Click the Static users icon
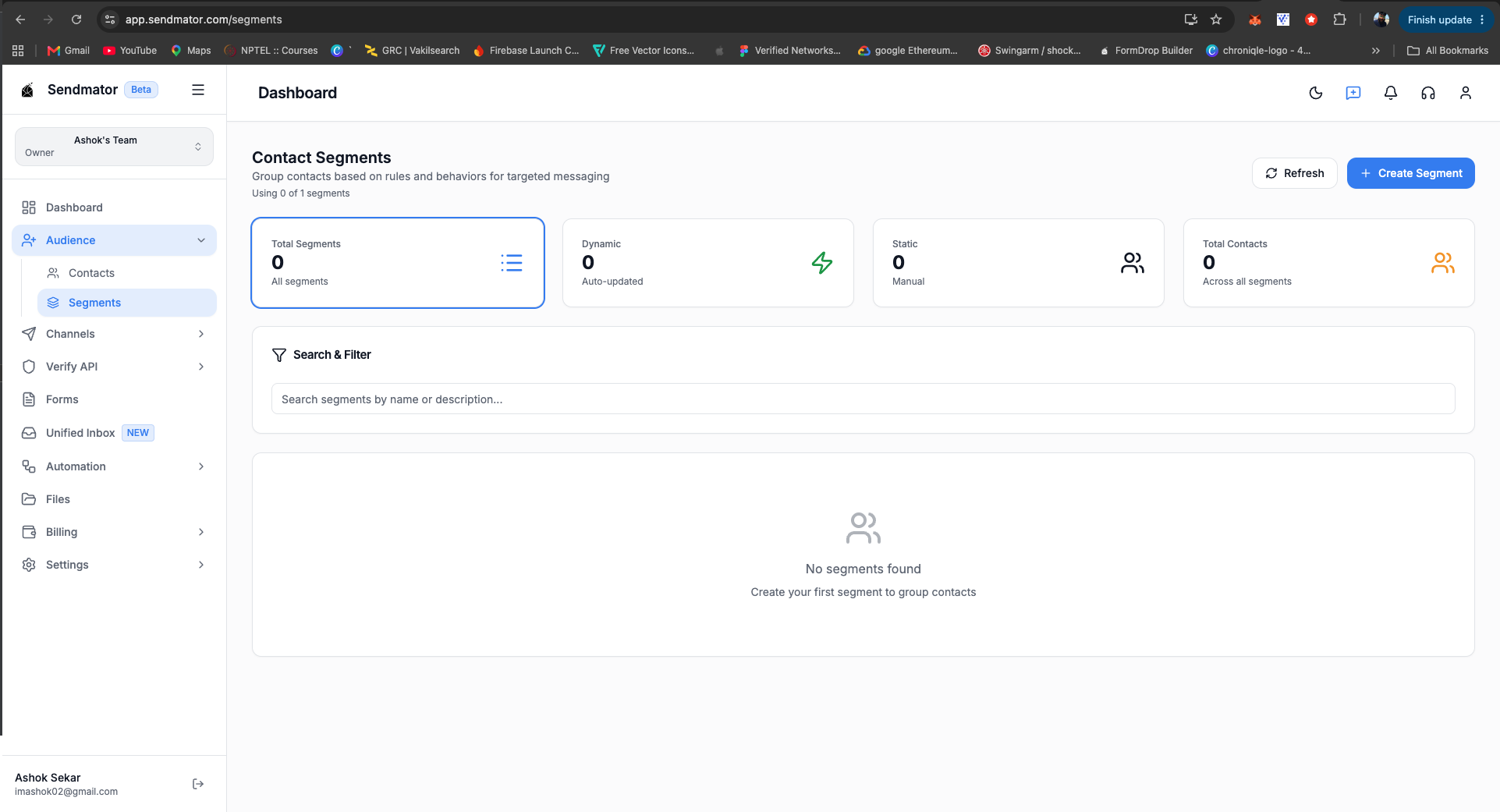The width and height of the screenshot is (1500, 812). pyautogui.click(x=1133, y=263)
